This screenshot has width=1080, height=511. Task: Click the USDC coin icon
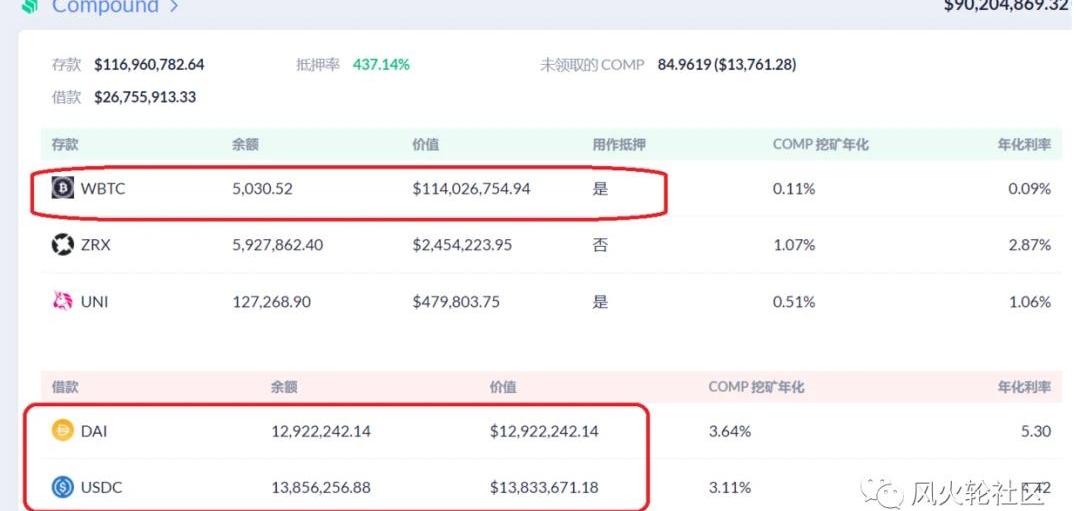(x=63, y=488)
